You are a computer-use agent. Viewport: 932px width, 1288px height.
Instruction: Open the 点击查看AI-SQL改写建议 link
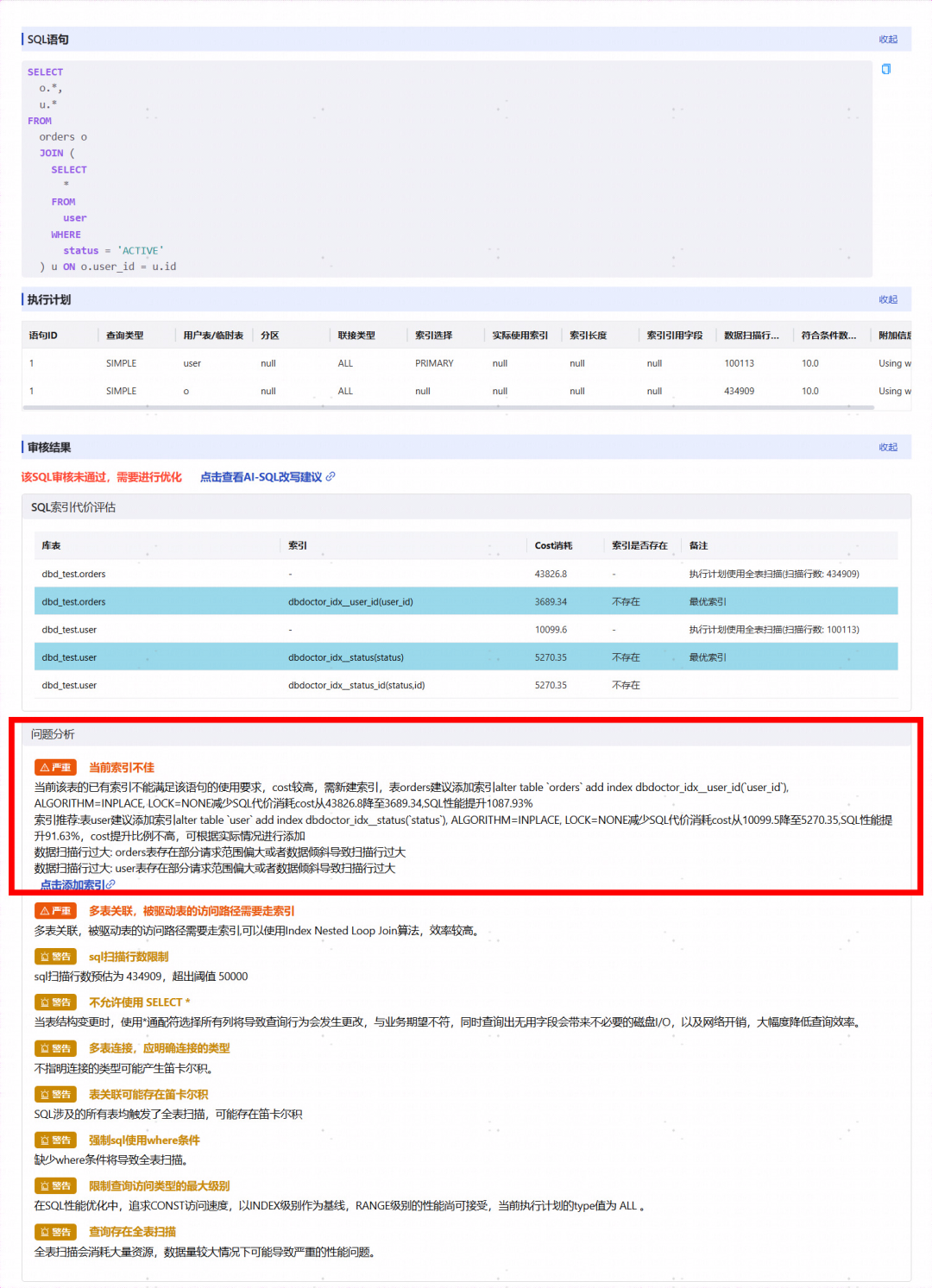point(263,476)
